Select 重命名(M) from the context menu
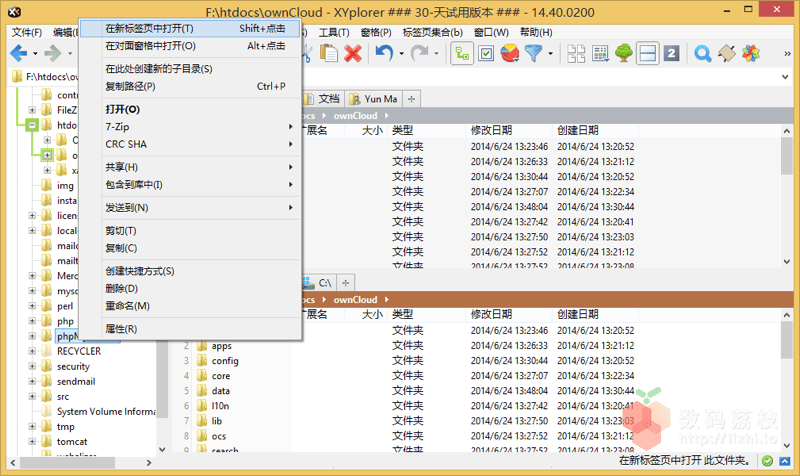Image resolution: width=800 pixels, height=476 pixels. (x=190, y=306)
